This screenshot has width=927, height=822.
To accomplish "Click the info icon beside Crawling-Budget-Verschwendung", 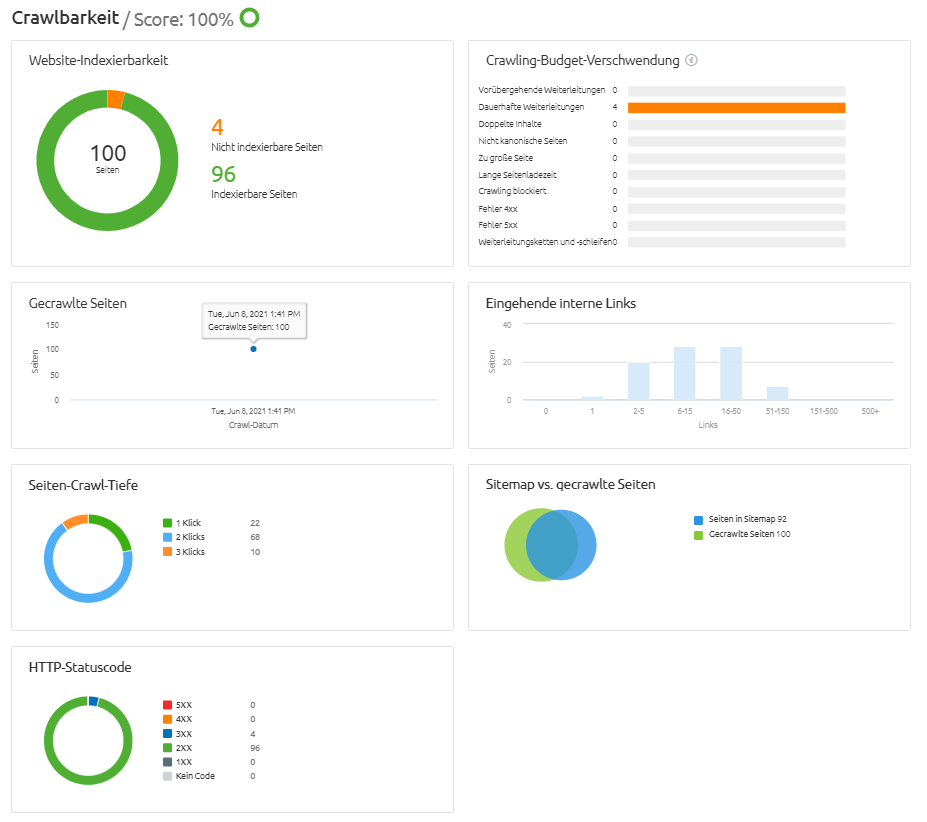I will (x=692, y=60).
